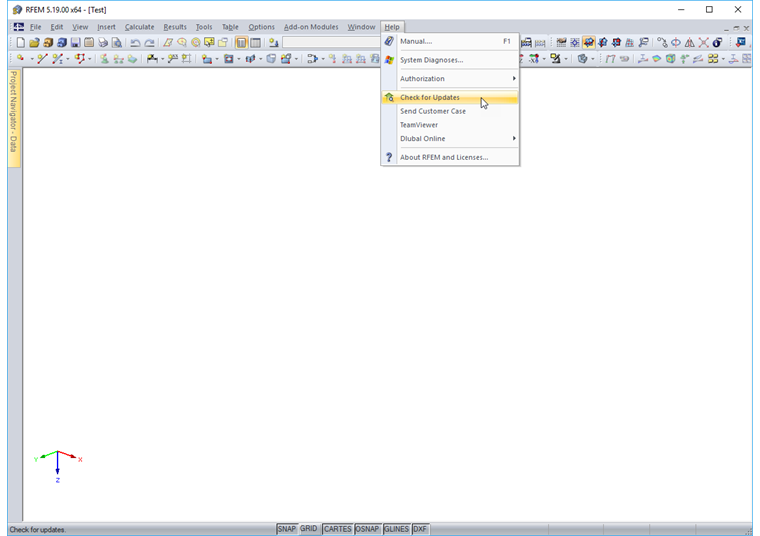This screenshot has height=536, width=760.
Task: Open Project Navigator - Data side tab
Action: [x=14, y=118]
